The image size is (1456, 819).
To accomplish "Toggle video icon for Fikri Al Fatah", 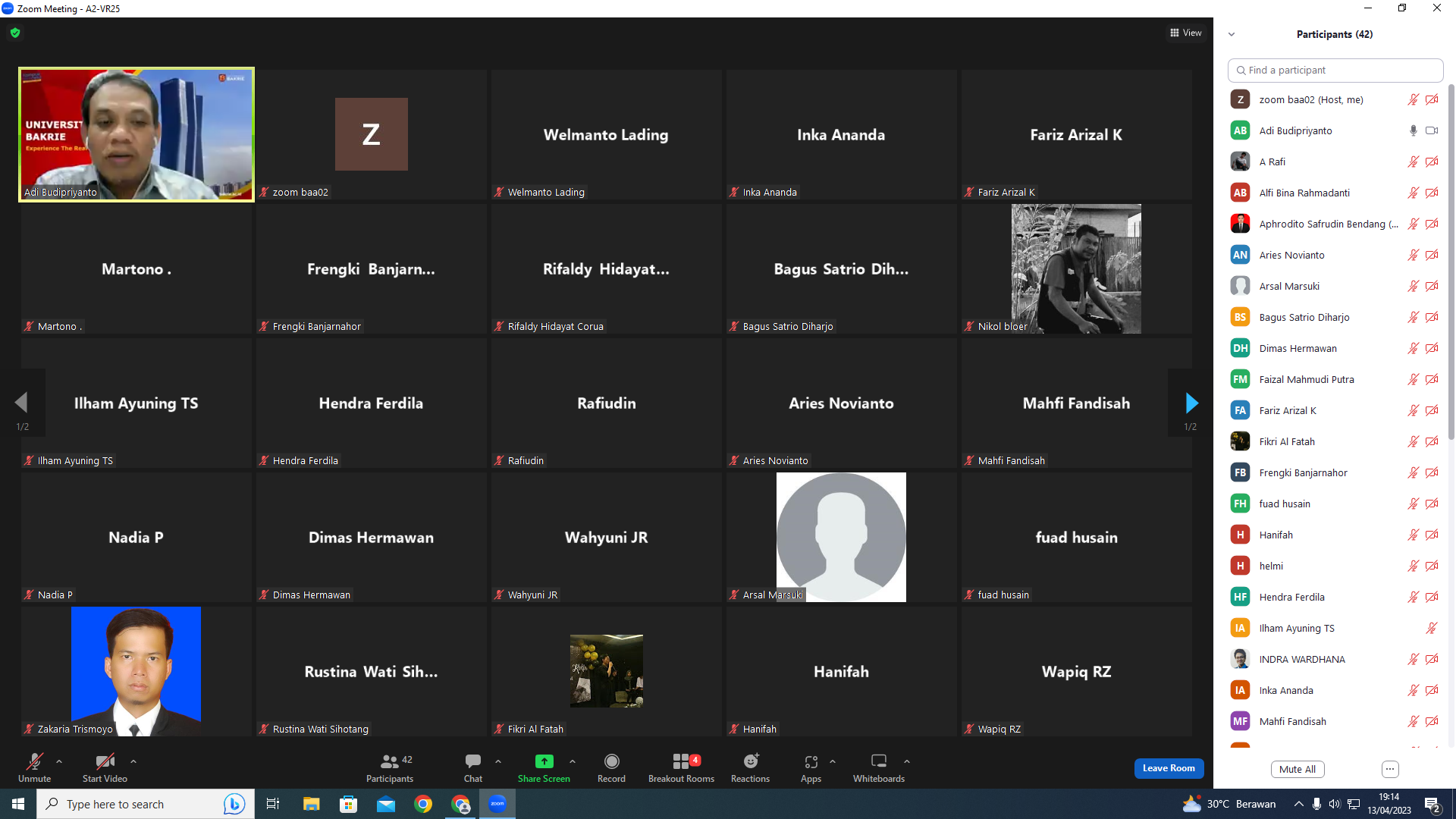I will tap(1432, 441).
